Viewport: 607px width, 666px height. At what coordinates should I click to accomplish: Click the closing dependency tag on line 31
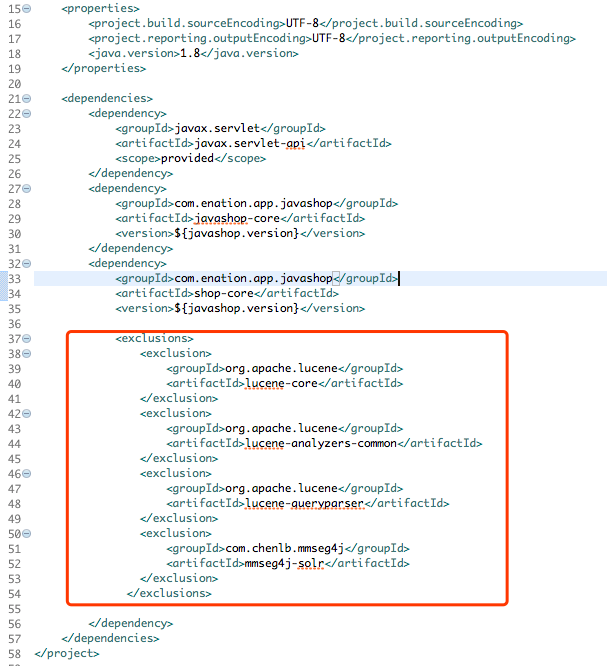(130, 248)
